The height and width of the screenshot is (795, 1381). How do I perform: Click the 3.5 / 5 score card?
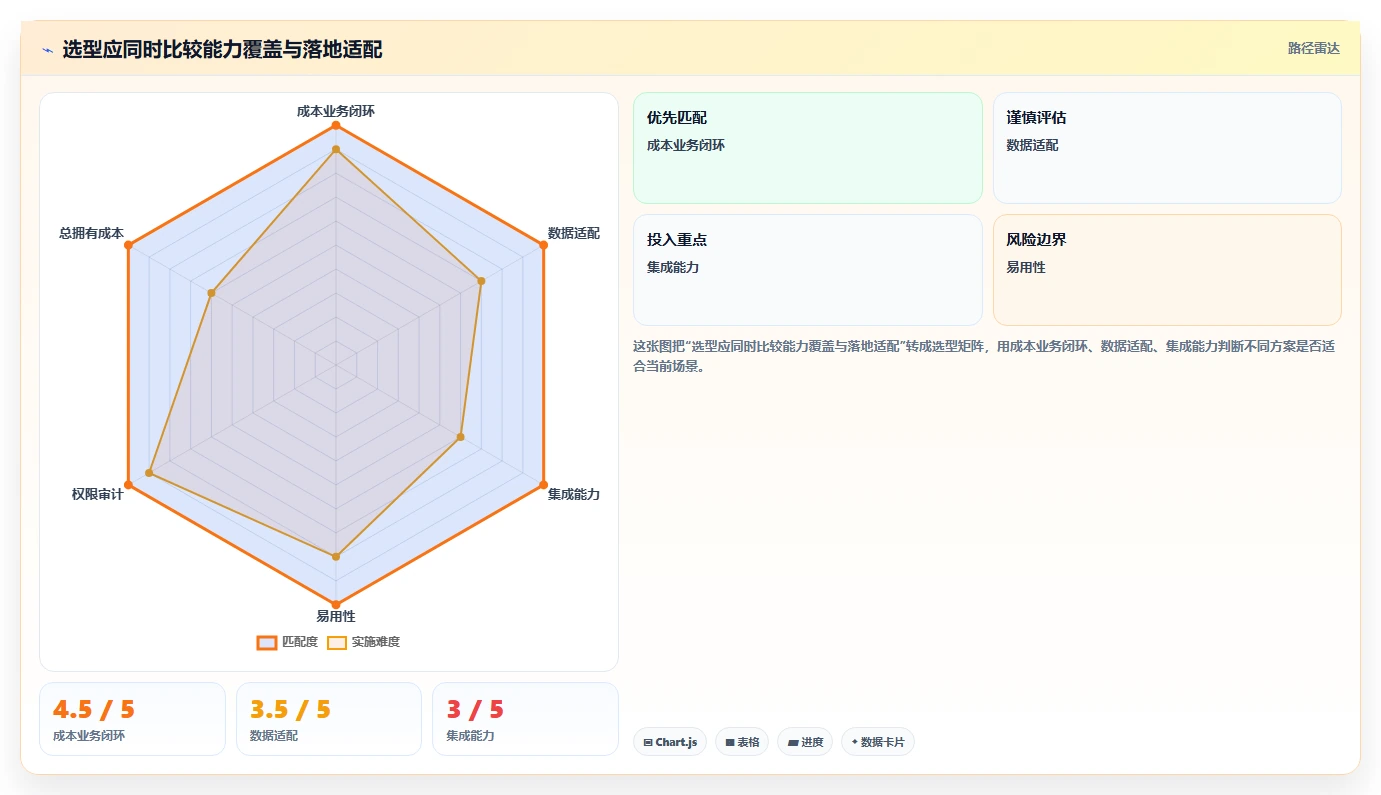329,719
